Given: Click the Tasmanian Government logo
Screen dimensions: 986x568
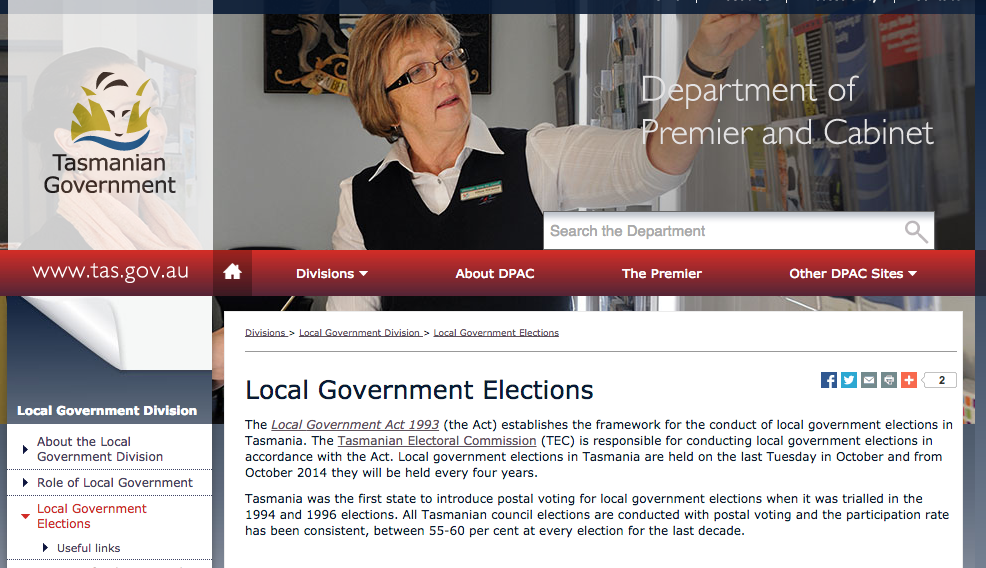Looking at the screenshot, I should (110, 133).
